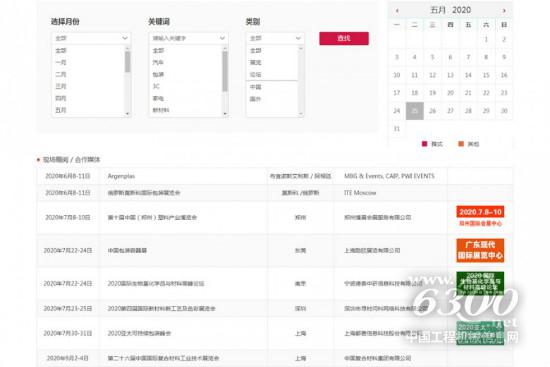Screen dimensions: 550x367
Task: Select 五月 in the month list
Action: pos(61,110)
